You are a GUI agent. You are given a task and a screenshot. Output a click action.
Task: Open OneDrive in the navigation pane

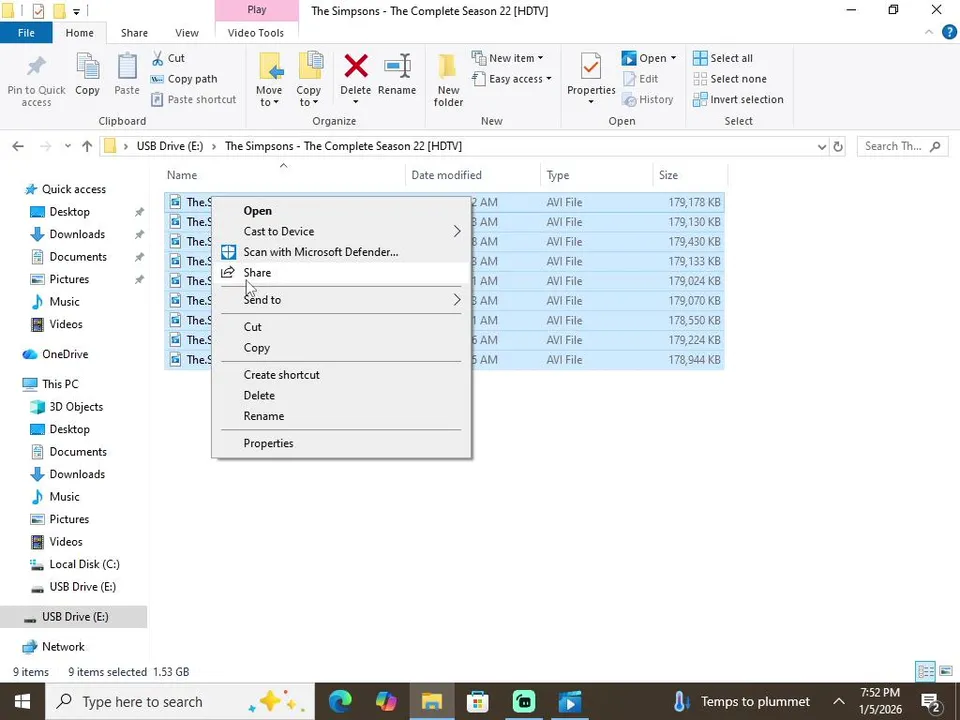[65, 354]
